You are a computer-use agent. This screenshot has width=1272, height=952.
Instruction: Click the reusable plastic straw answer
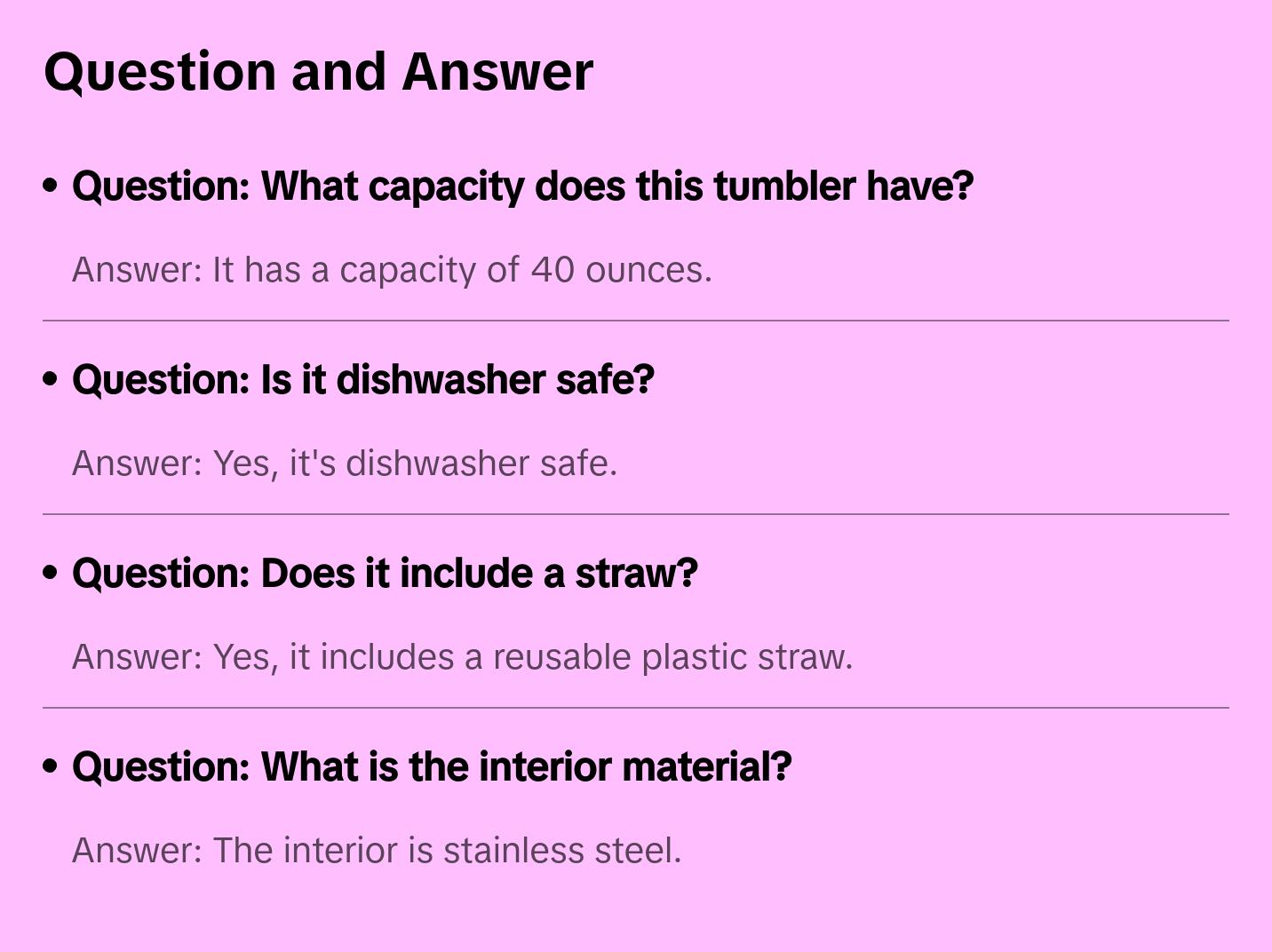click(x=462, y=657)
